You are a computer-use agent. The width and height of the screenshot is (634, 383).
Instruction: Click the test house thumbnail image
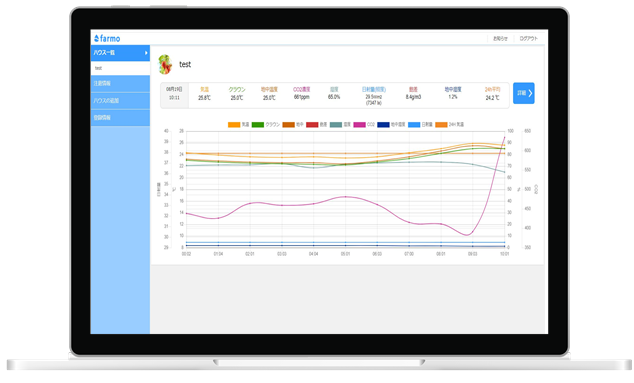[165, 64]
